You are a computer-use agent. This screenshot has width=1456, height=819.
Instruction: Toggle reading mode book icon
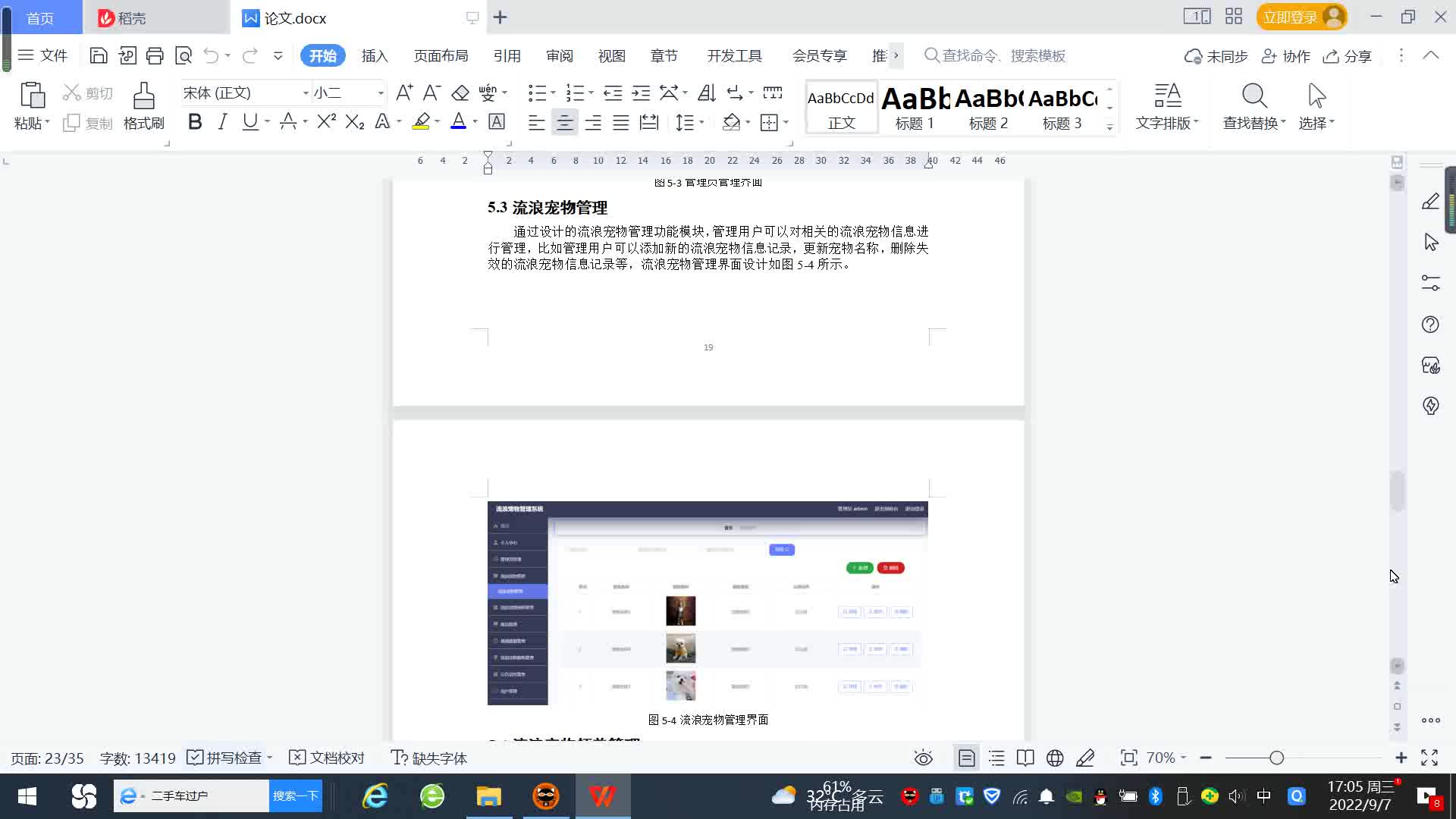(1025, 758)
